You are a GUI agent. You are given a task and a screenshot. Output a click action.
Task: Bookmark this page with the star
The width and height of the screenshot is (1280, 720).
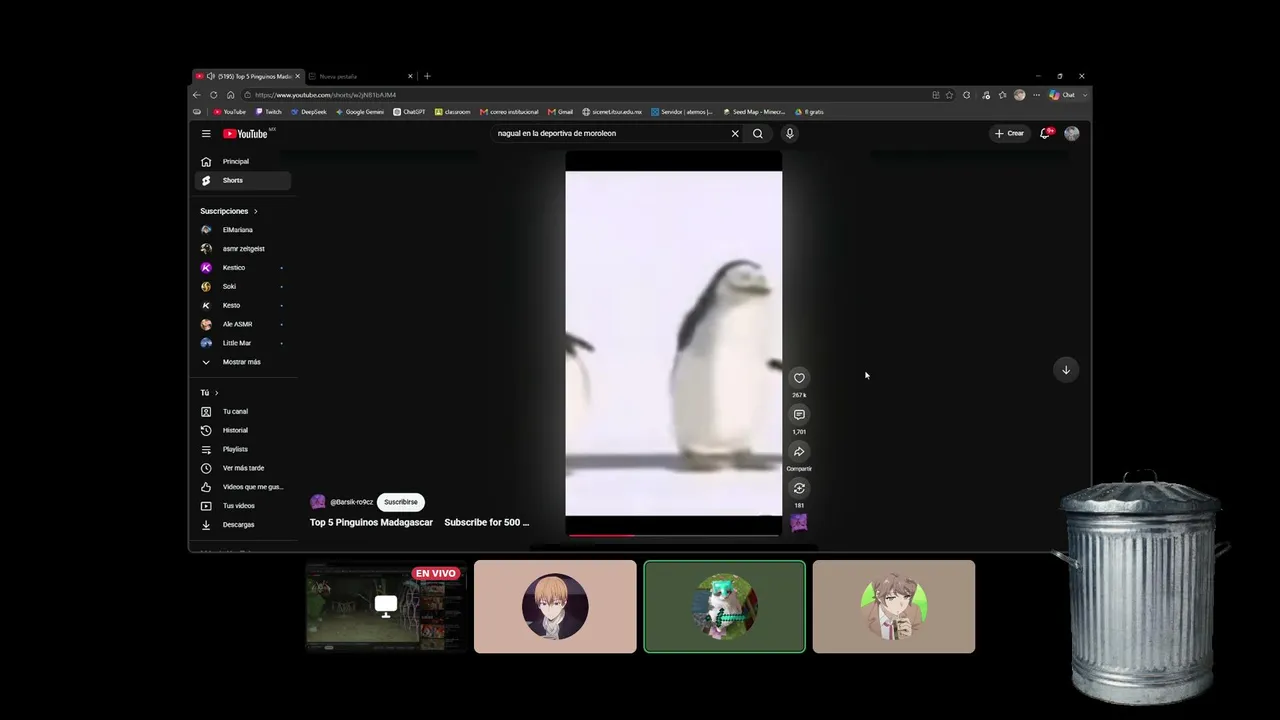(x=949, y=95)
